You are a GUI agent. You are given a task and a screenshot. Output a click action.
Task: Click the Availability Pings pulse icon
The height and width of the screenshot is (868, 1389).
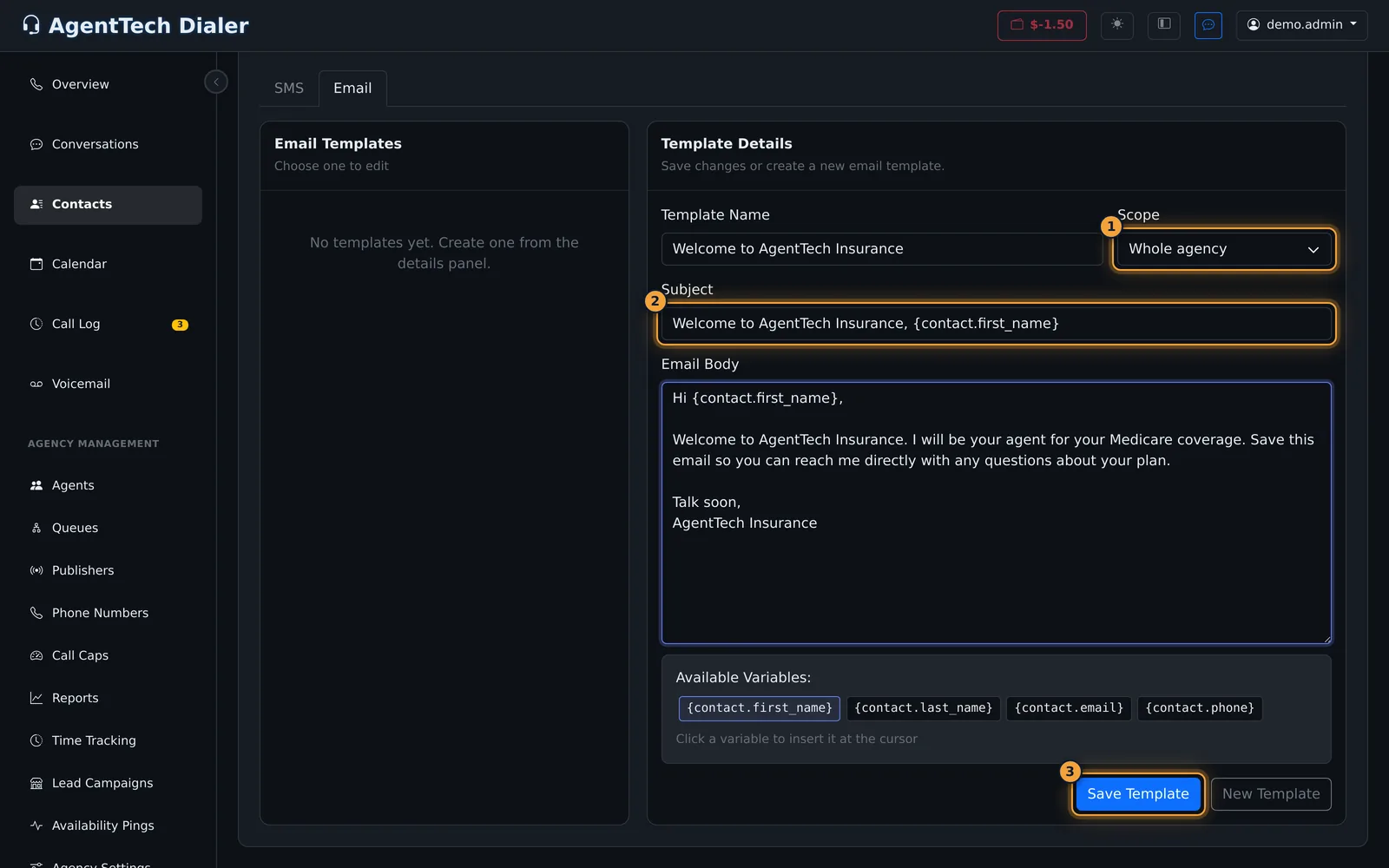[36, 825]
